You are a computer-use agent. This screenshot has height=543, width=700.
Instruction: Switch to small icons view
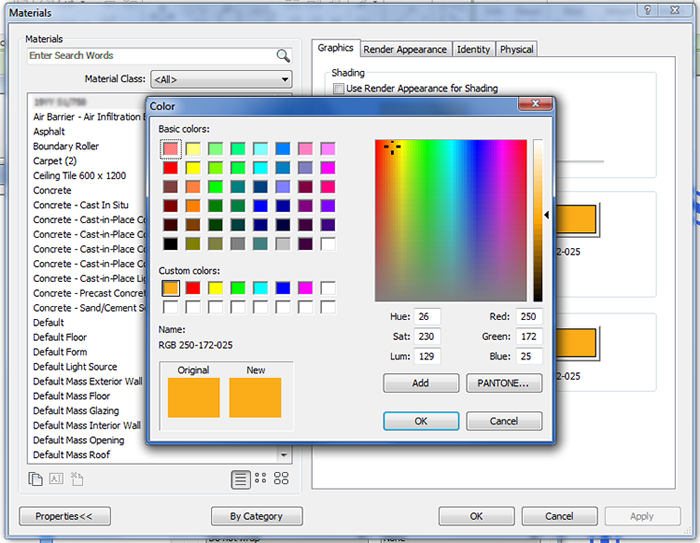261,479
